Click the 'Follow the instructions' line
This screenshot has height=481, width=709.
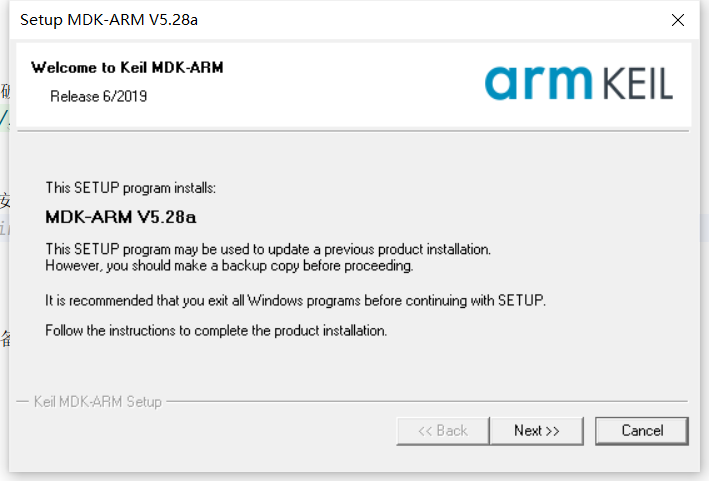(216, 330)
